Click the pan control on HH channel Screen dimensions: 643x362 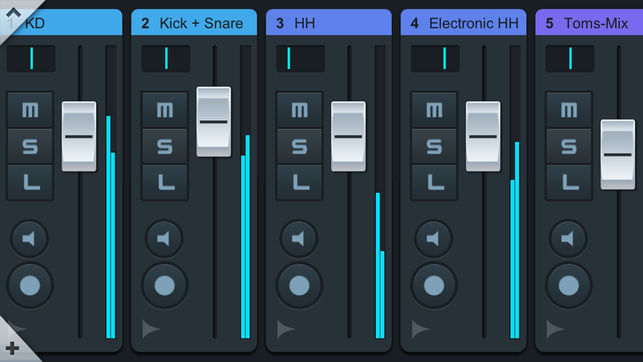[300, 58]
